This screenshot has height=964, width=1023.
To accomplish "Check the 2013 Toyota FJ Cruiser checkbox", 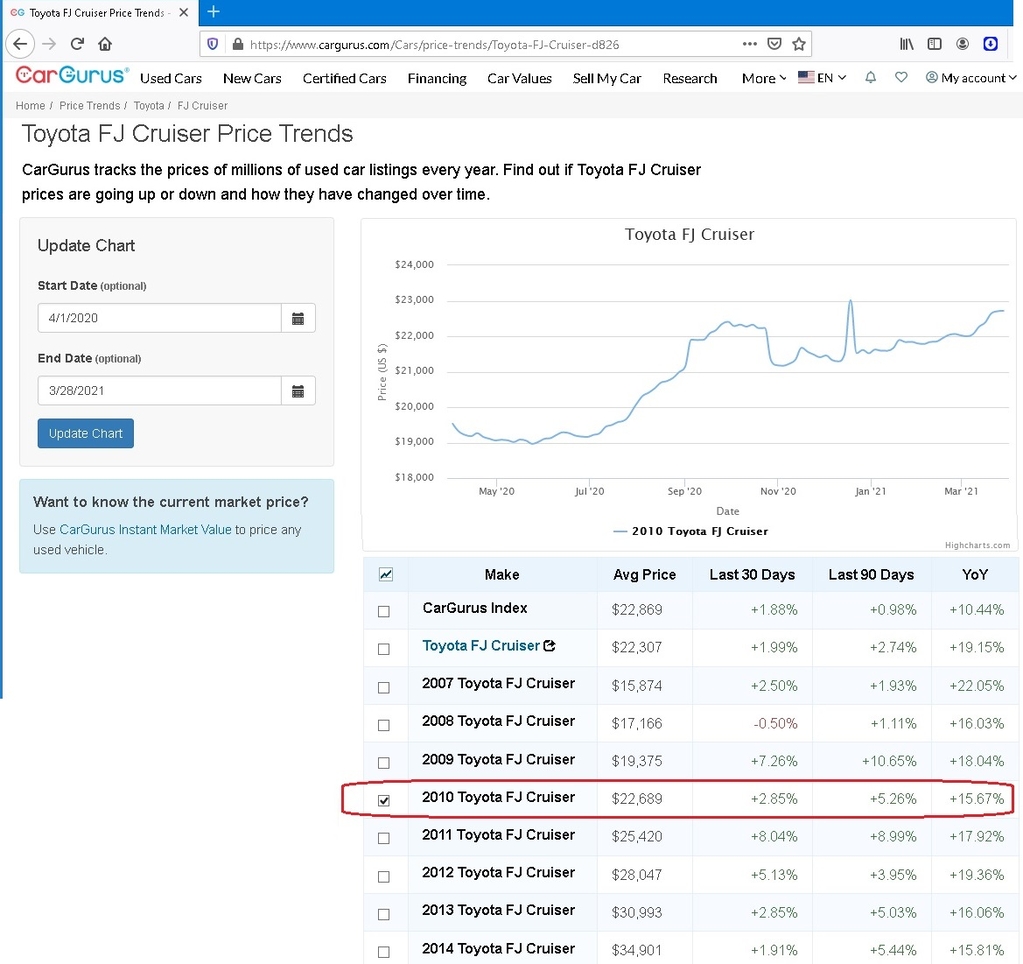I will coord(384,914).
